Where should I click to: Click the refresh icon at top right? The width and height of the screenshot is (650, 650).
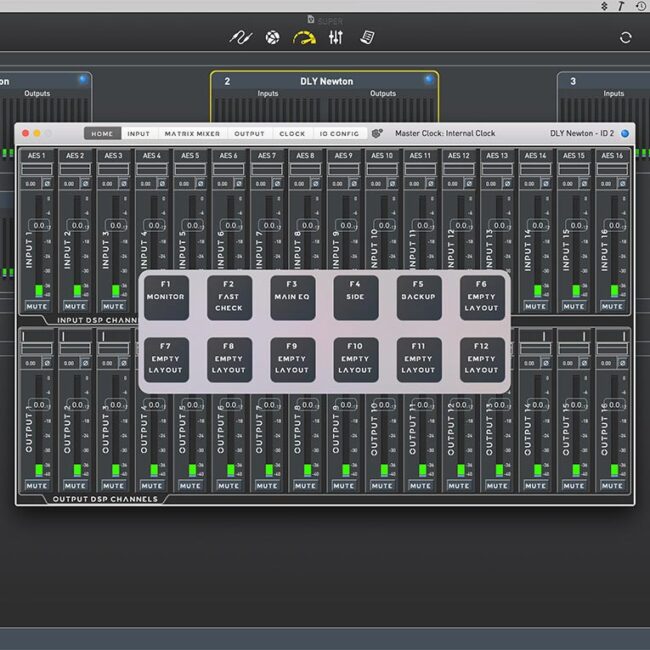click(x=625, y=37)
